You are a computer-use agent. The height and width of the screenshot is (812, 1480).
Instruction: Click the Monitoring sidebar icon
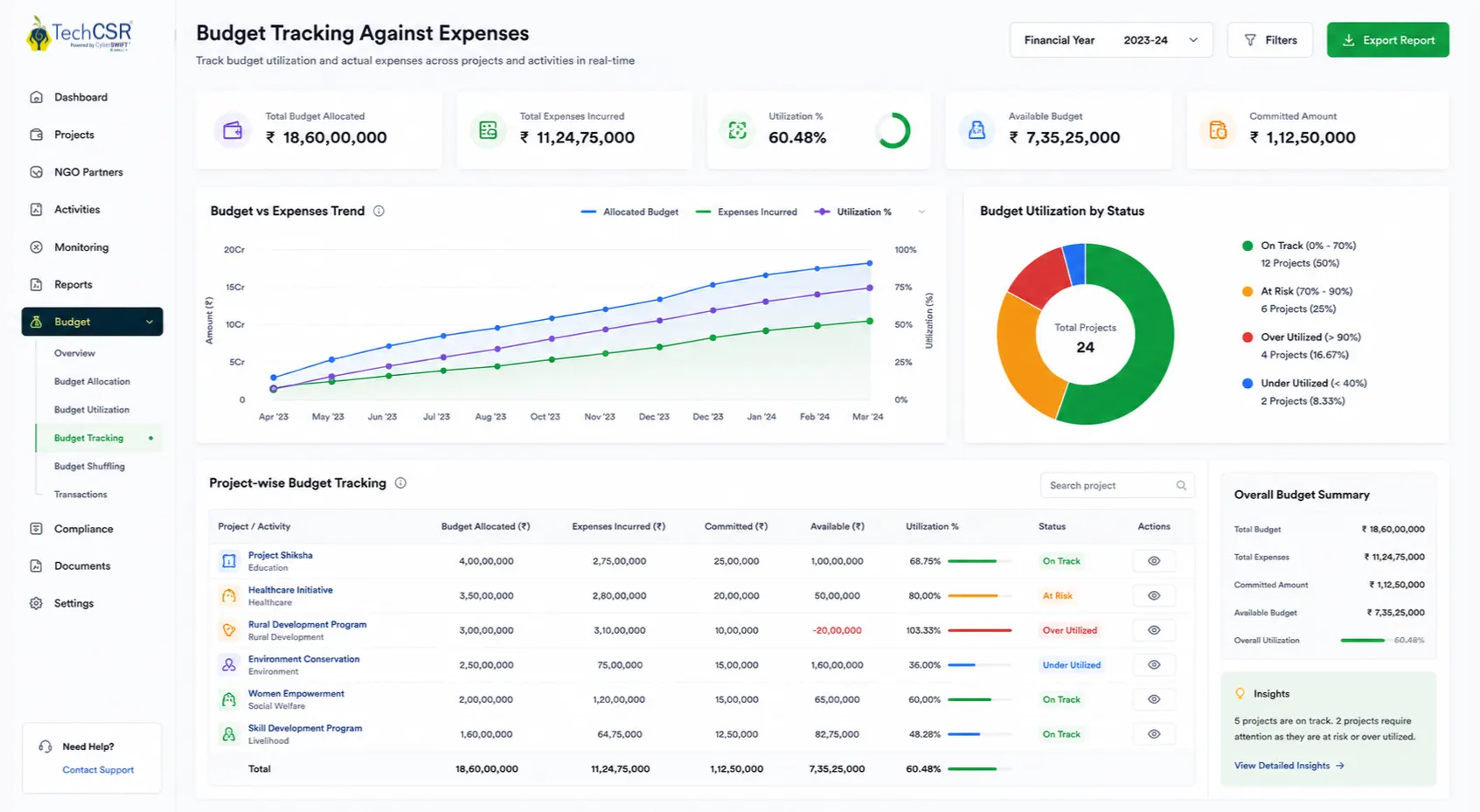point(36,247)
